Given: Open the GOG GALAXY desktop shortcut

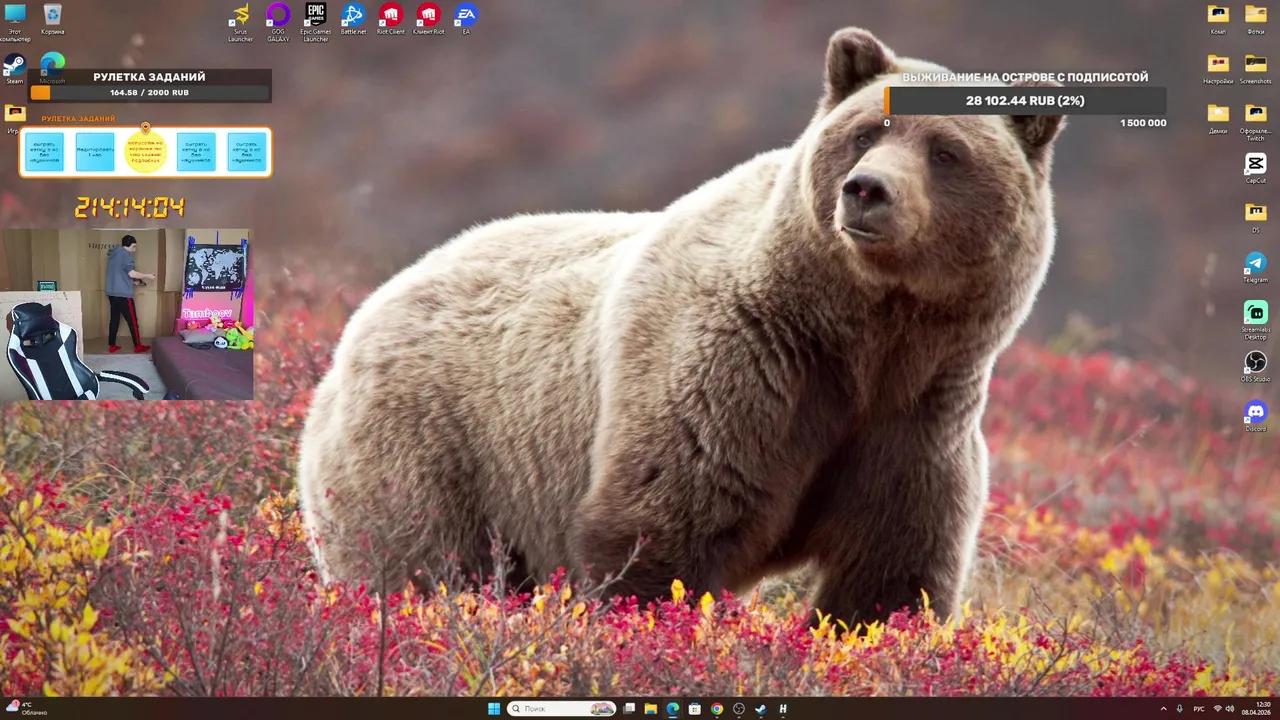Looking at the screenshot, I should [x=278, y=21].
